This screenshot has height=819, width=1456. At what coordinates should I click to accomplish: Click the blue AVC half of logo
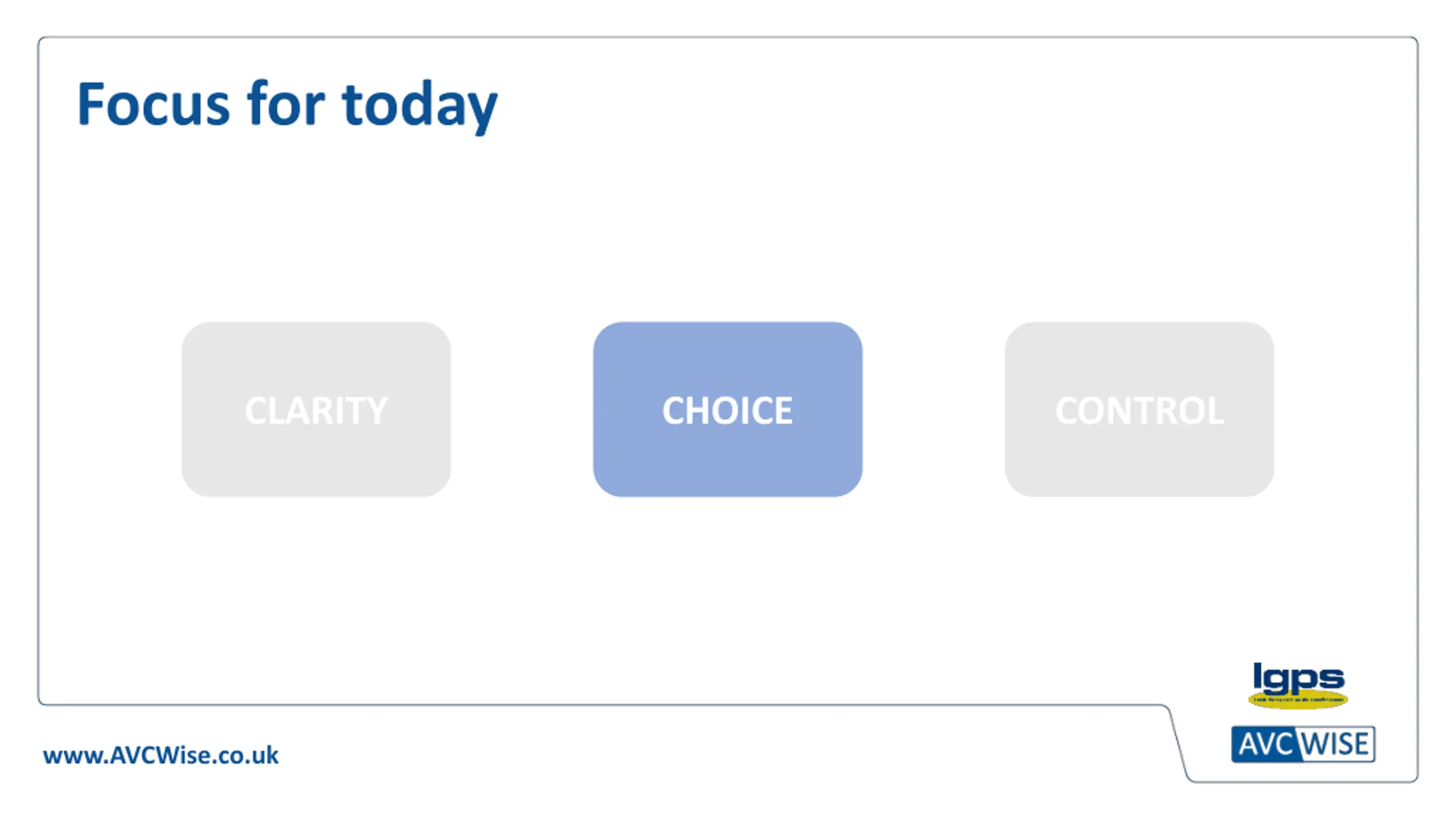point(1265,744)
